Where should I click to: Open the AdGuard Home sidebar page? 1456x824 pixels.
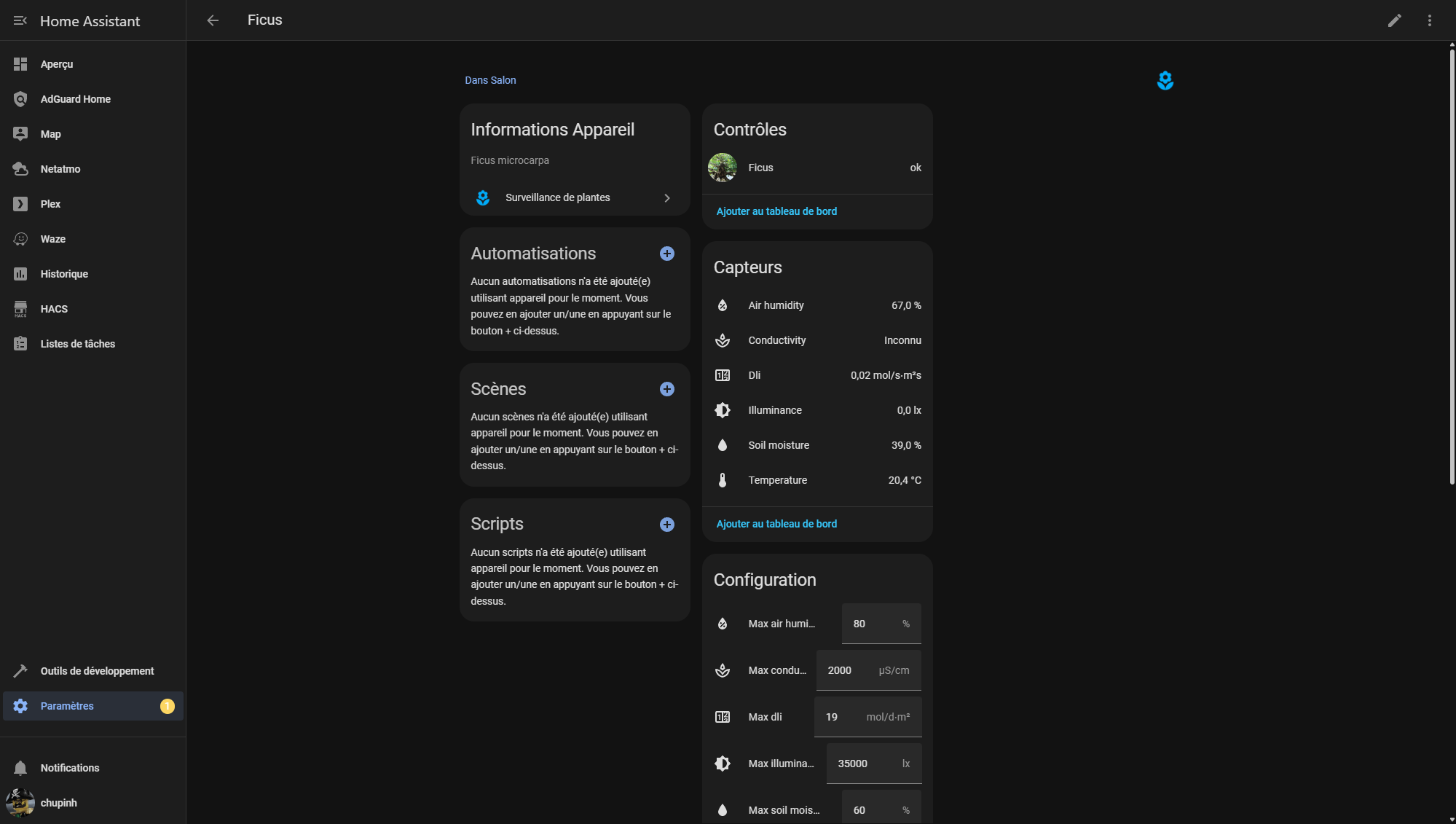75,99
